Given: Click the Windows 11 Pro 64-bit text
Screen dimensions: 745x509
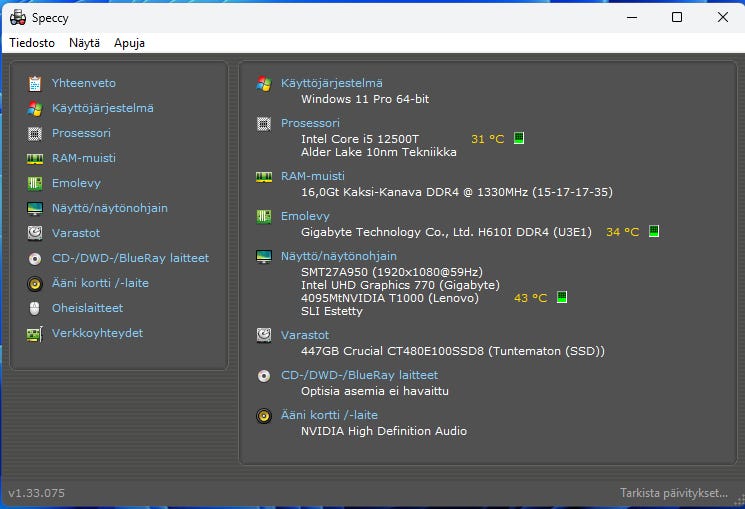Looking at the screenshot, I should [365, 99].
